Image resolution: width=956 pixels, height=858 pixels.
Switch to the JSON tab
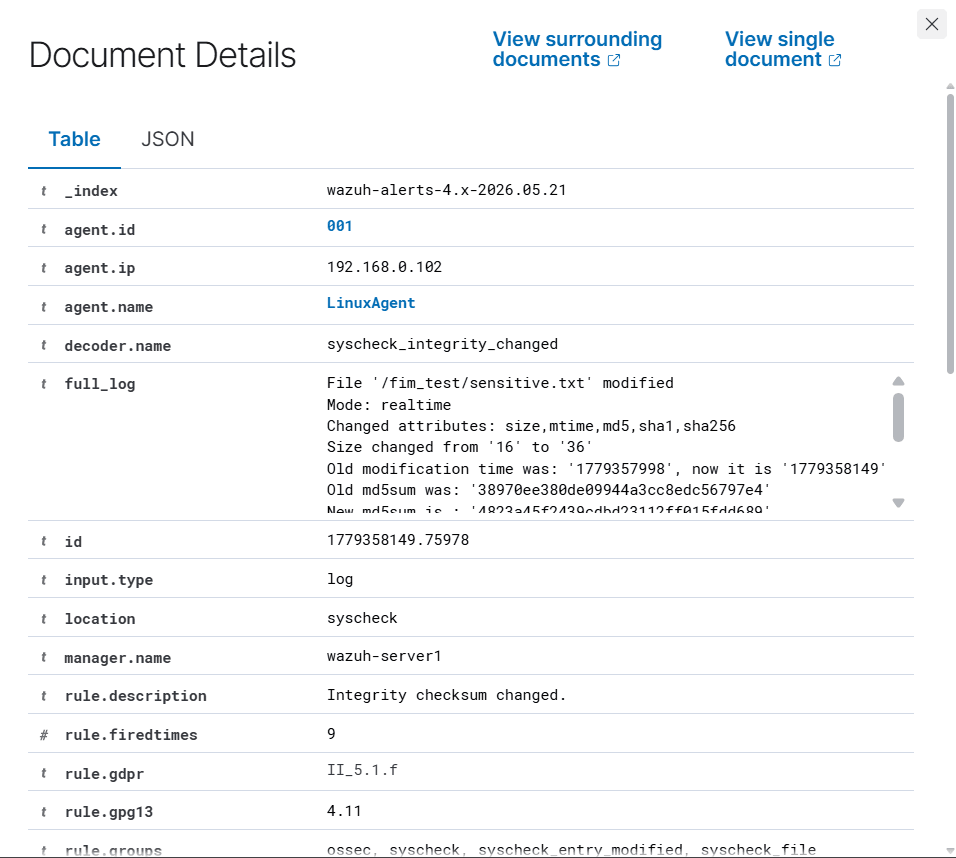point(168,139)
